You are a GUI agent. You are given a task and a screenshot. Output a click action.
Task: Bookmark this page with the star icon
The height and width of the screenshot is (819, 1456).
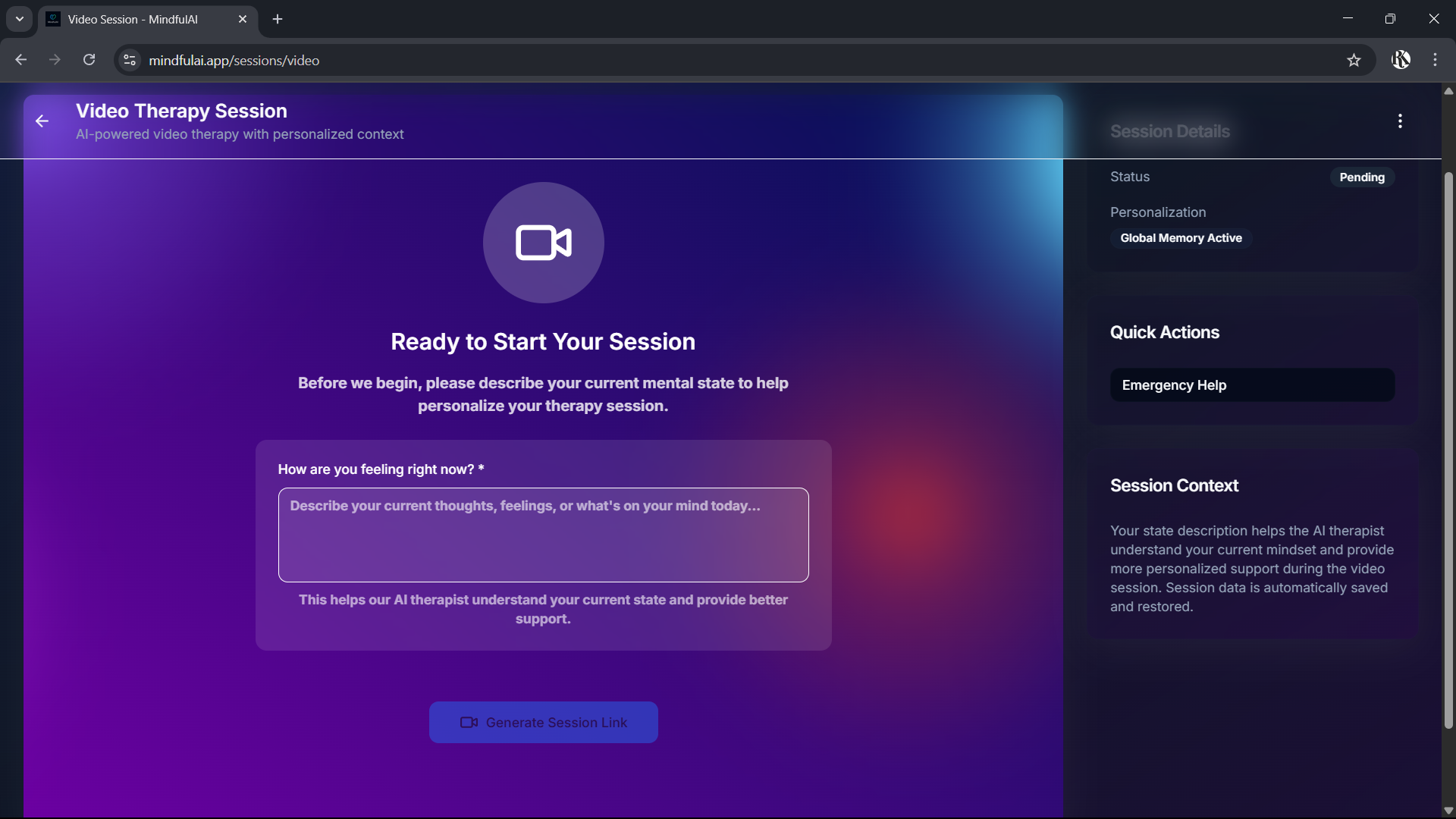[1354, 61]
